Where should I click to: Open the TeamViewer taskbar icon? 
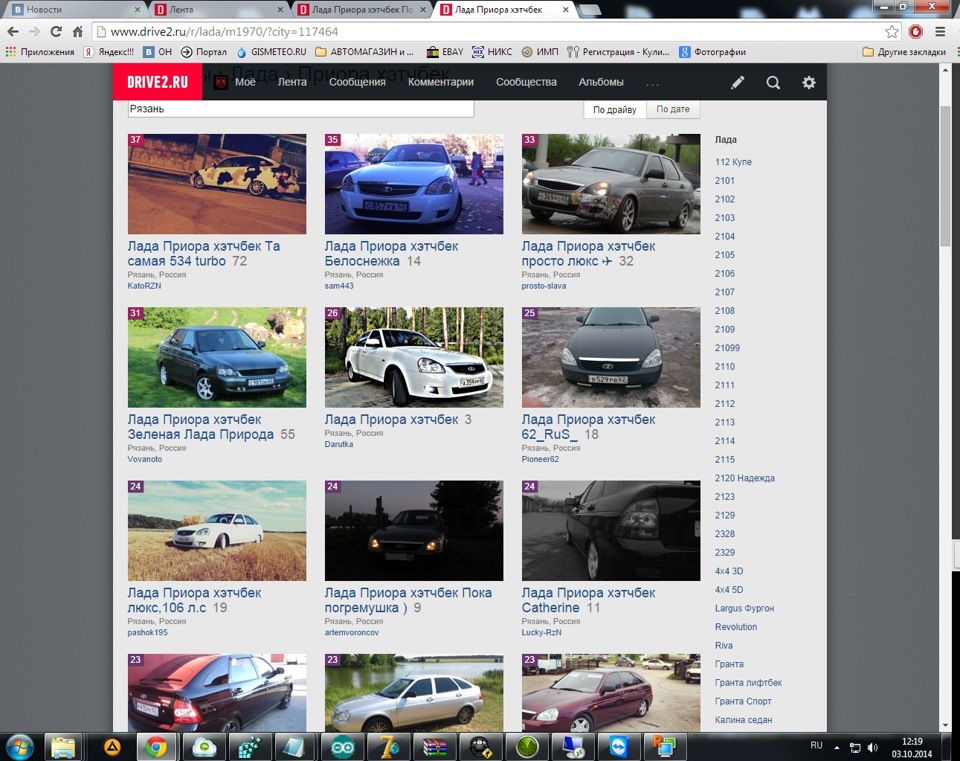[x=619, y=747]
